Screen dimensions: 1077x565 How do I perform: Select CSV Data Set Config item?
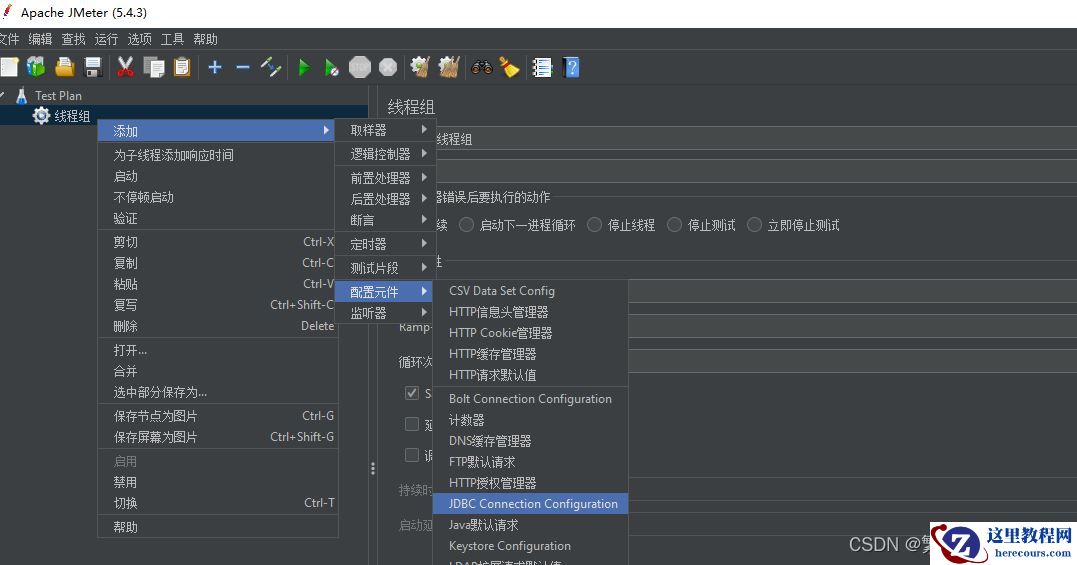click(x=530, y=291)
